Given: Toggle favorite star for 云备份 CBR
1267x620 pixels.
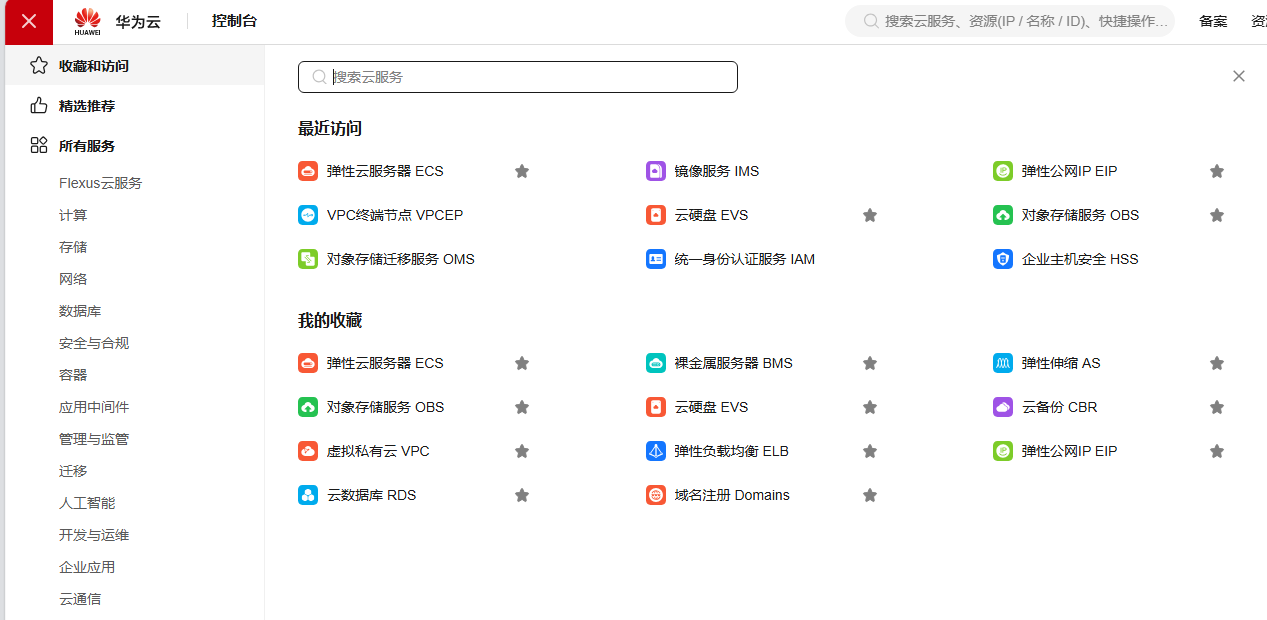Looking at the screenshot, I should [x=1217, y=407].
